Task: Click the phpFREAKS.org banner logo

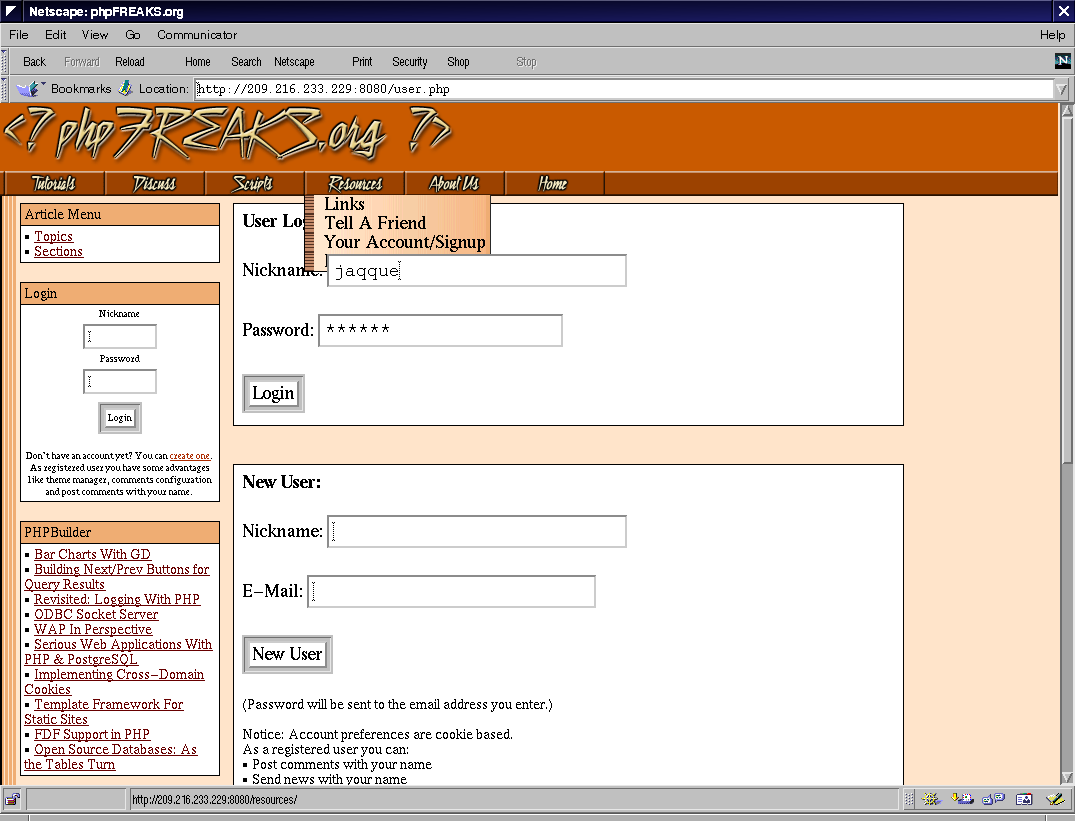Action: 227,132
